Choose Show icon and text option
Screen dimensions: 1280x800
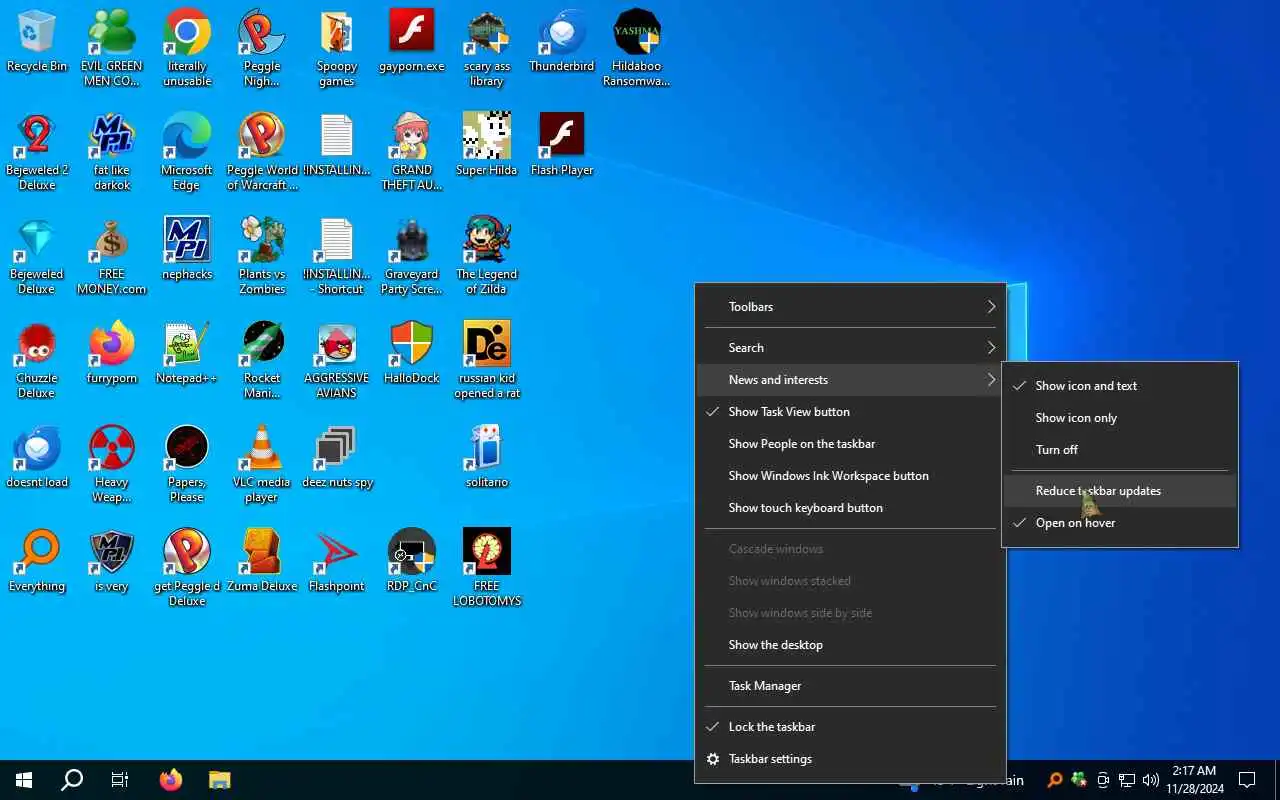[1120, 386]
